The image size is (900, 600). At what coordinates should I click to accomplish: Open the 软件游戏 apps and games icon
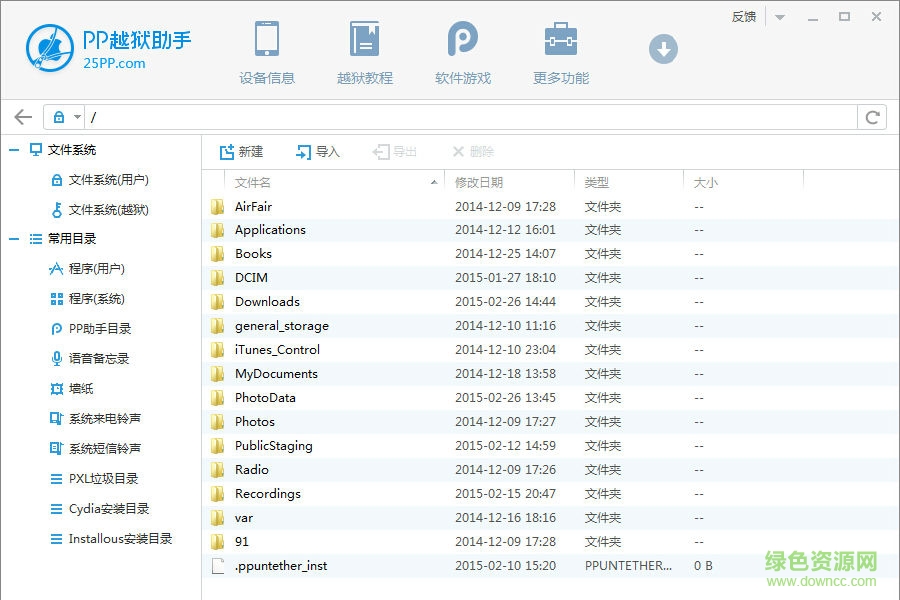pos(462,40)
